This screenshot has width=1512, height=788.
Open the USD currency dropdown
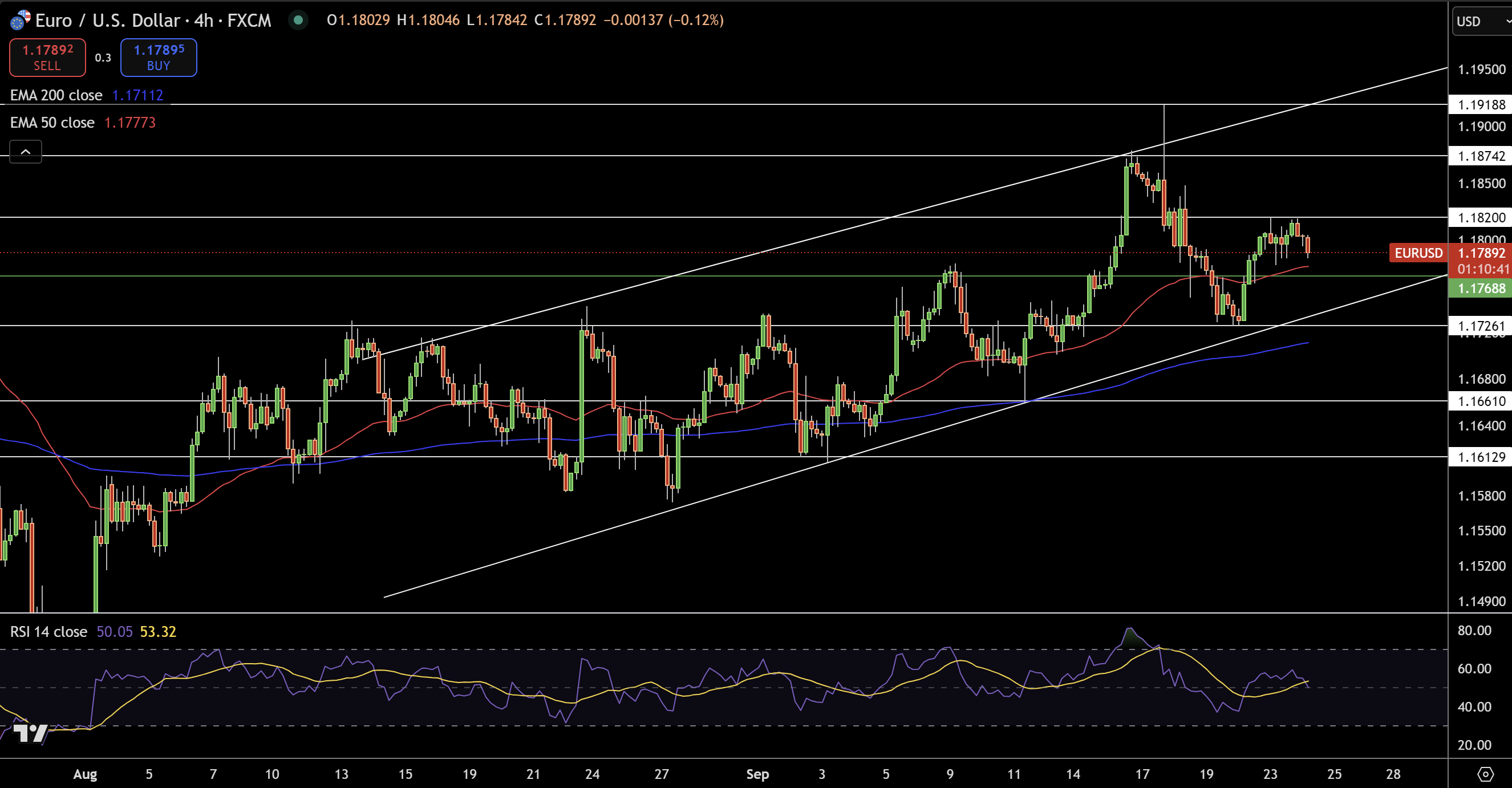[1483, 21]
